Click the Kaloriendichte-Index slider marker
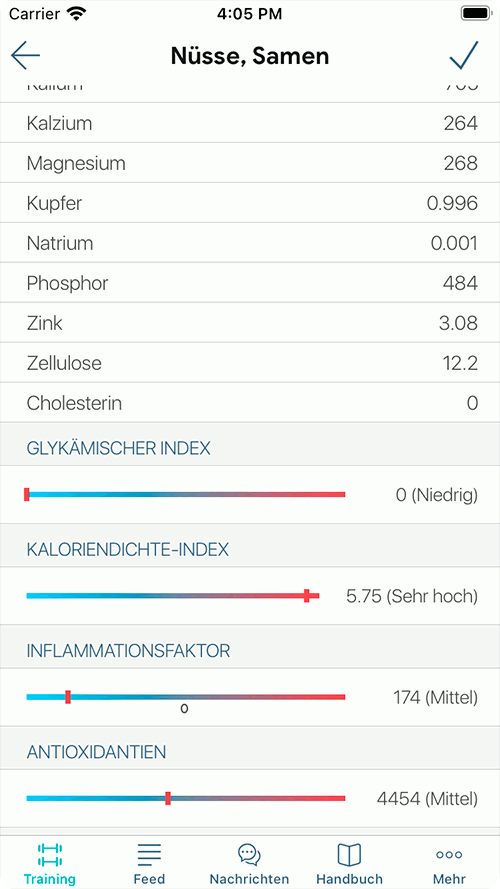Image resolution: width=500 pixels, height=889 pixels. 307,596
